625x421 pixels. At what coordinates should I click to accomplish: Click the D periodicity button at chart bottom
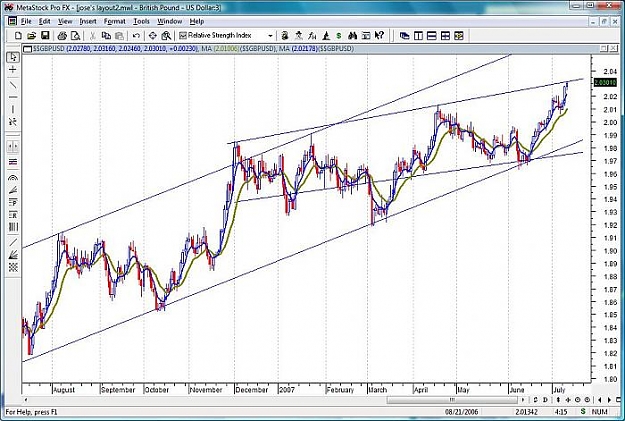click(545, 399)
